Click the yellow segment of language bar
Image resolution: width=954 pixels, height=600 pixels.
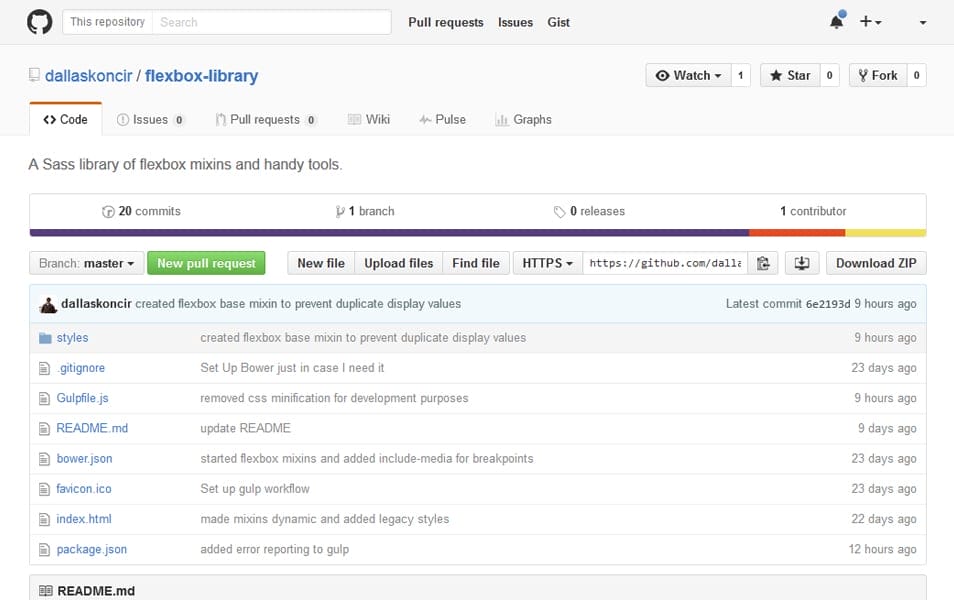click(x=885, y=233)
